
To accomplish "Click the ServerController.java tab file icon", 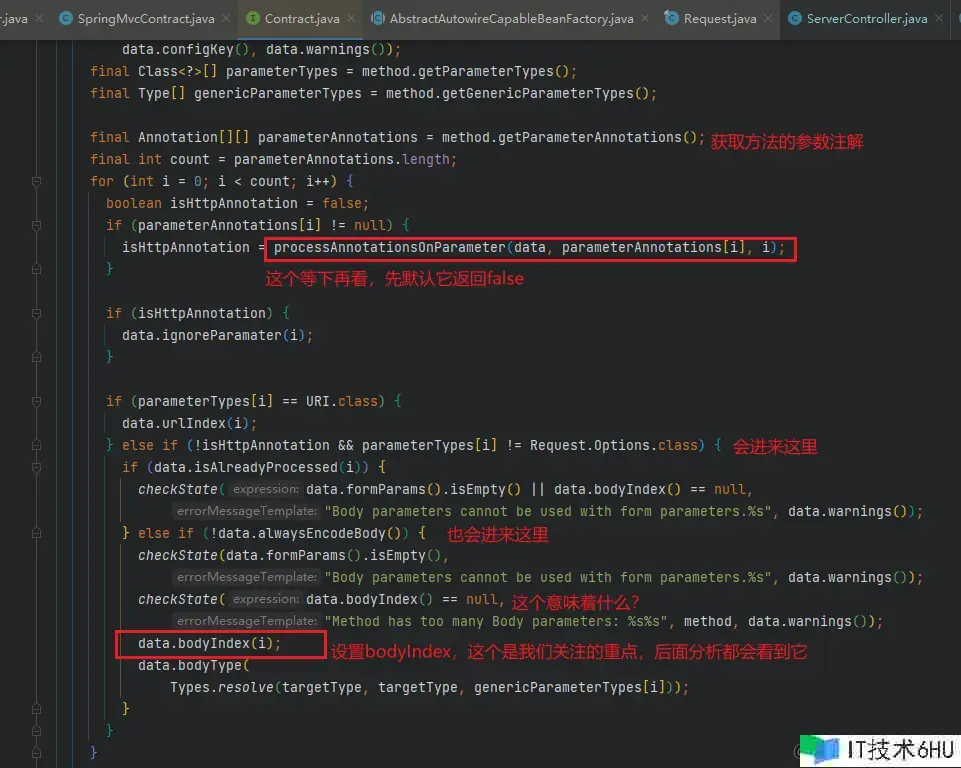I will tap(795, 19).
